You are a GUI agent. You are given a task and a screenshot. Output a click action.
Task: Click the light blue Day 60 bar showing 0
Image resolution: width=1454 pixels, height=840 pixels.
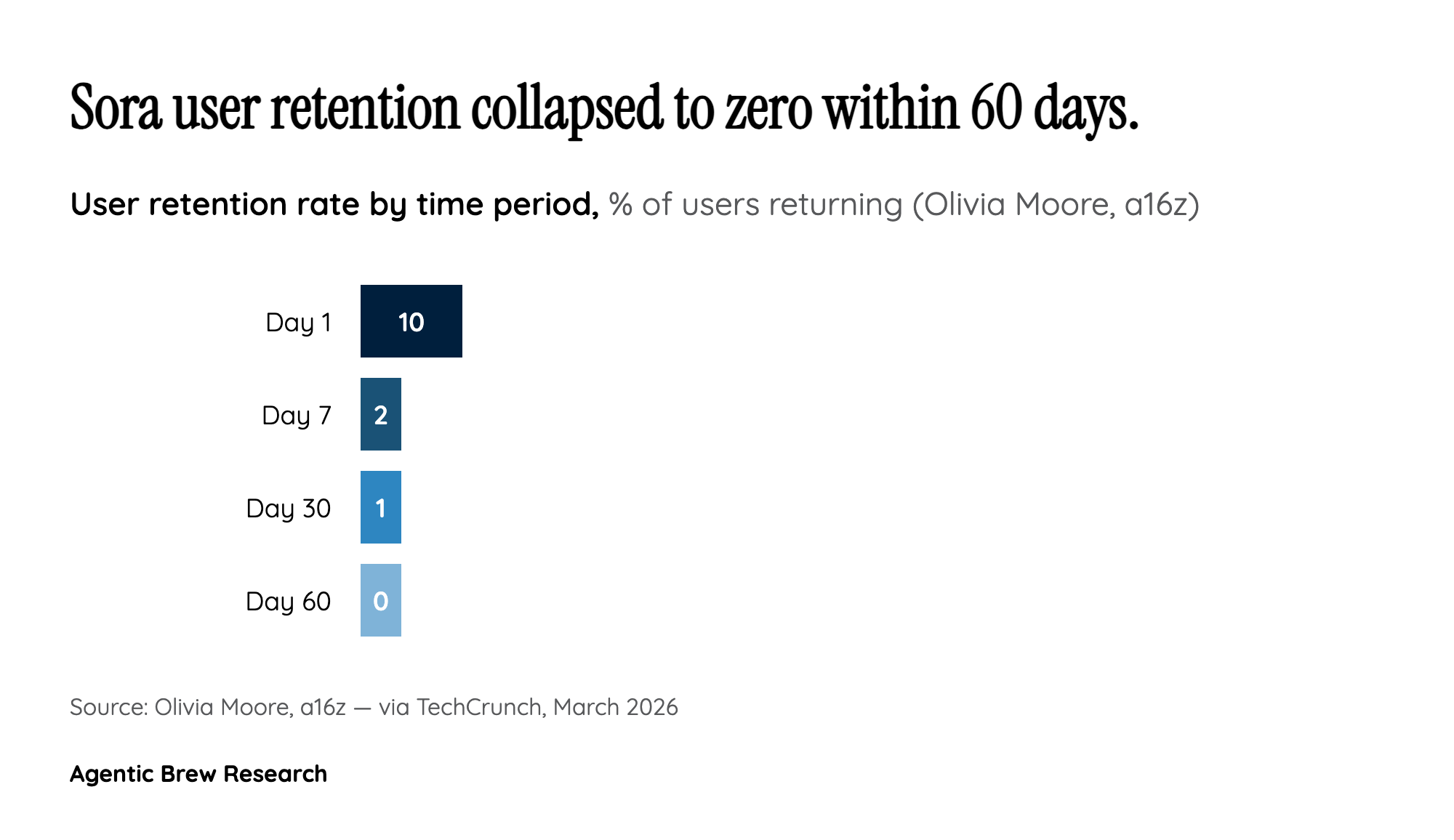pos(381,600)
